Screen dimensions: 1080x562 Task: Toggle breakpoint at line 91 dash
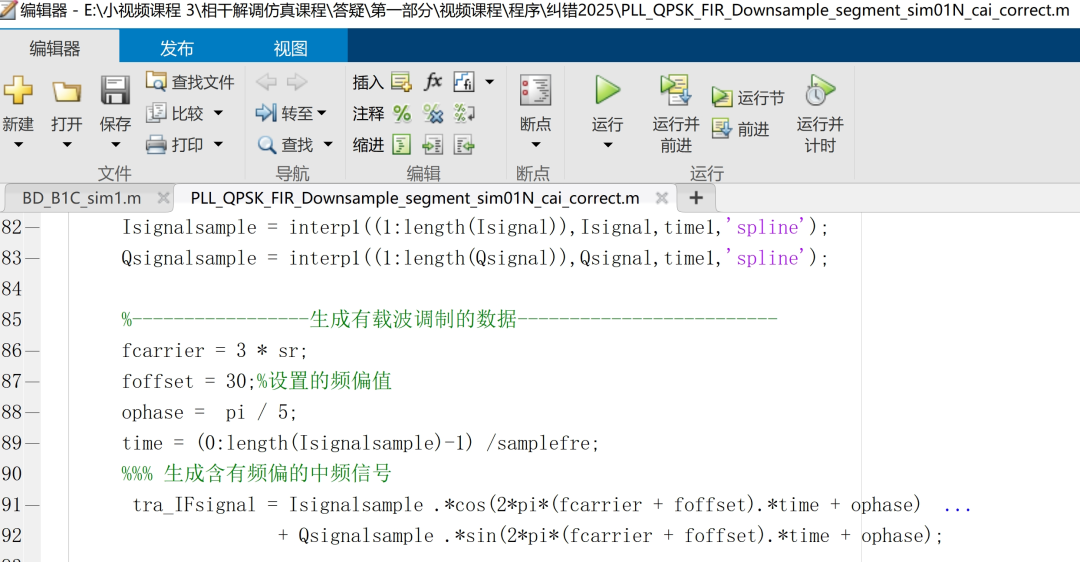click(x=33, y=505)
